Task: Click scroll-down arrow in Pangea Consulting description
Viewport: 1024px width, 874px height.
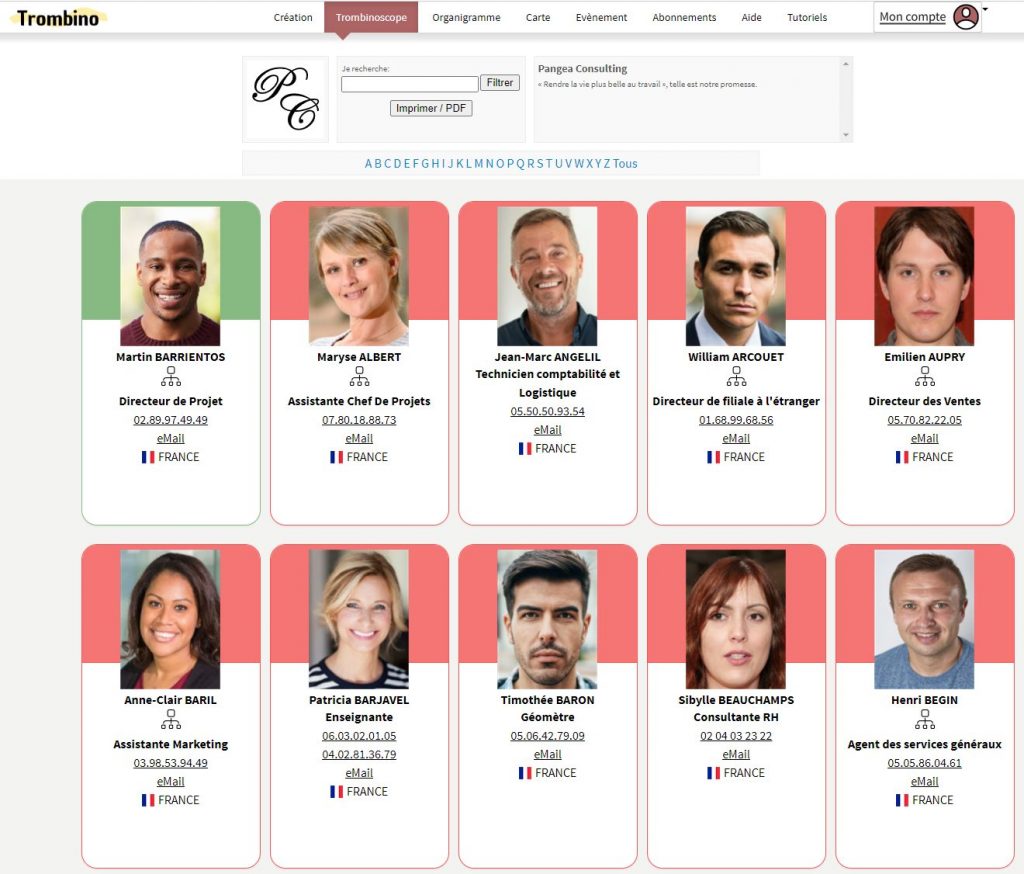Action: pyautogui.click(x=846, y=135)
